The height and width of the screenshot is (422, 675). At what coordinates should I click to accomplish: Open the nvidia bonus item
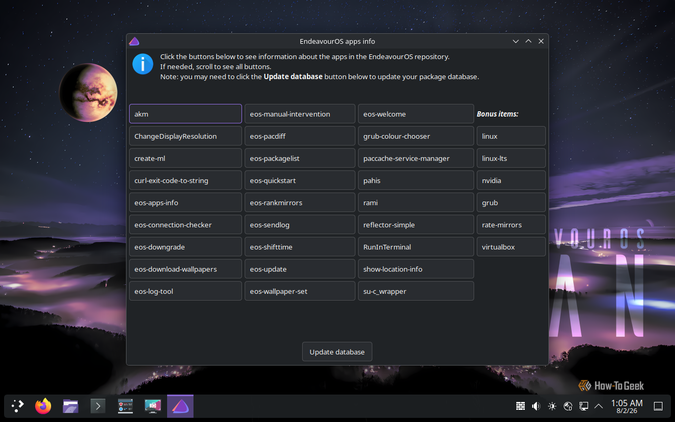tap(511, 180)
